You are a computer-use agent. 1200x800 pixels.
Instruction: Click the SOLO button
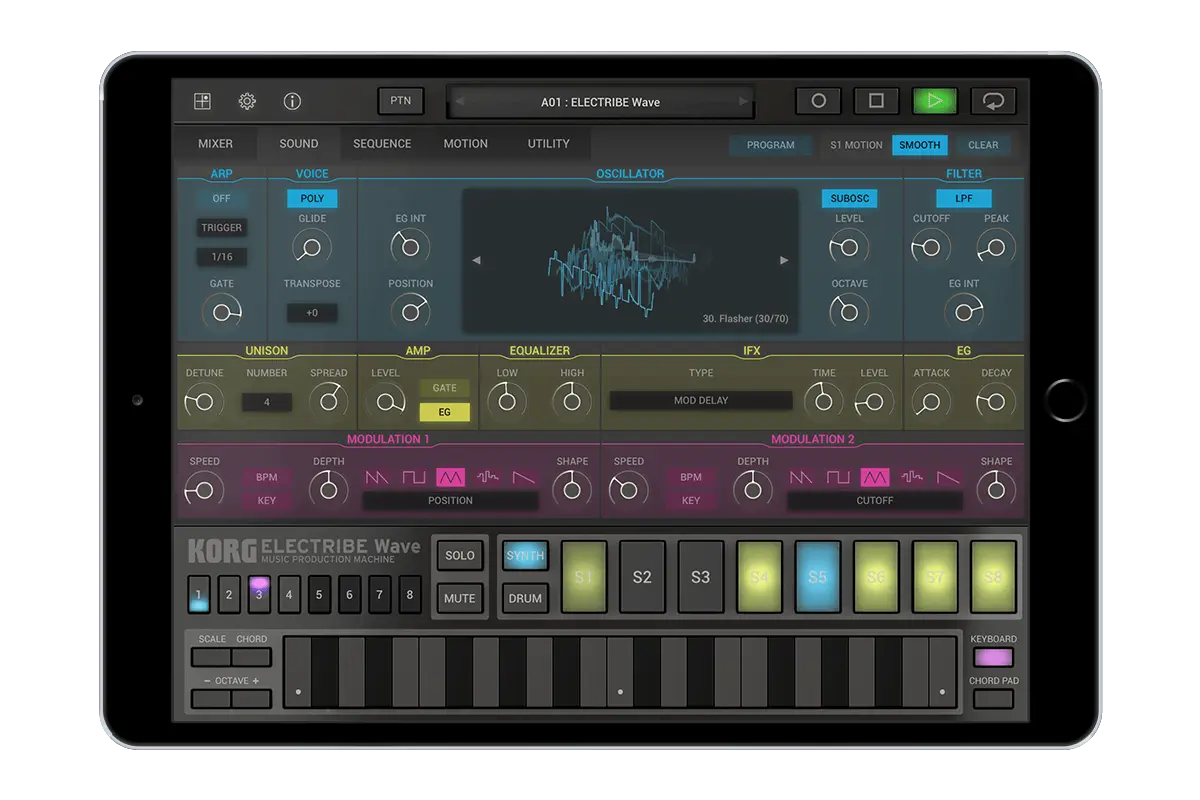tap(460, 556)
